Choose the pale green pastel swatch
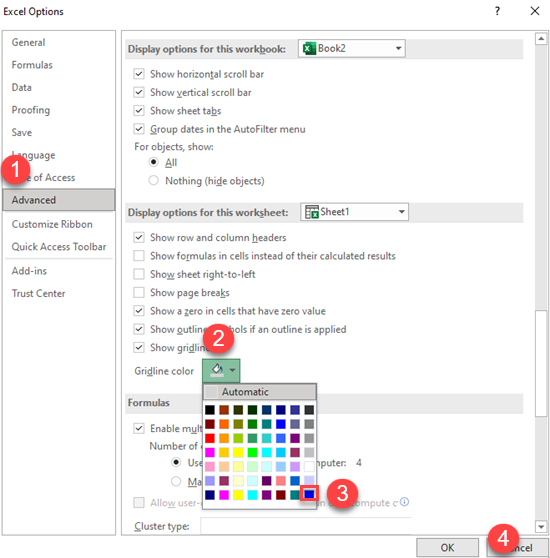This screenshot has height=558, width=550. 252,466
